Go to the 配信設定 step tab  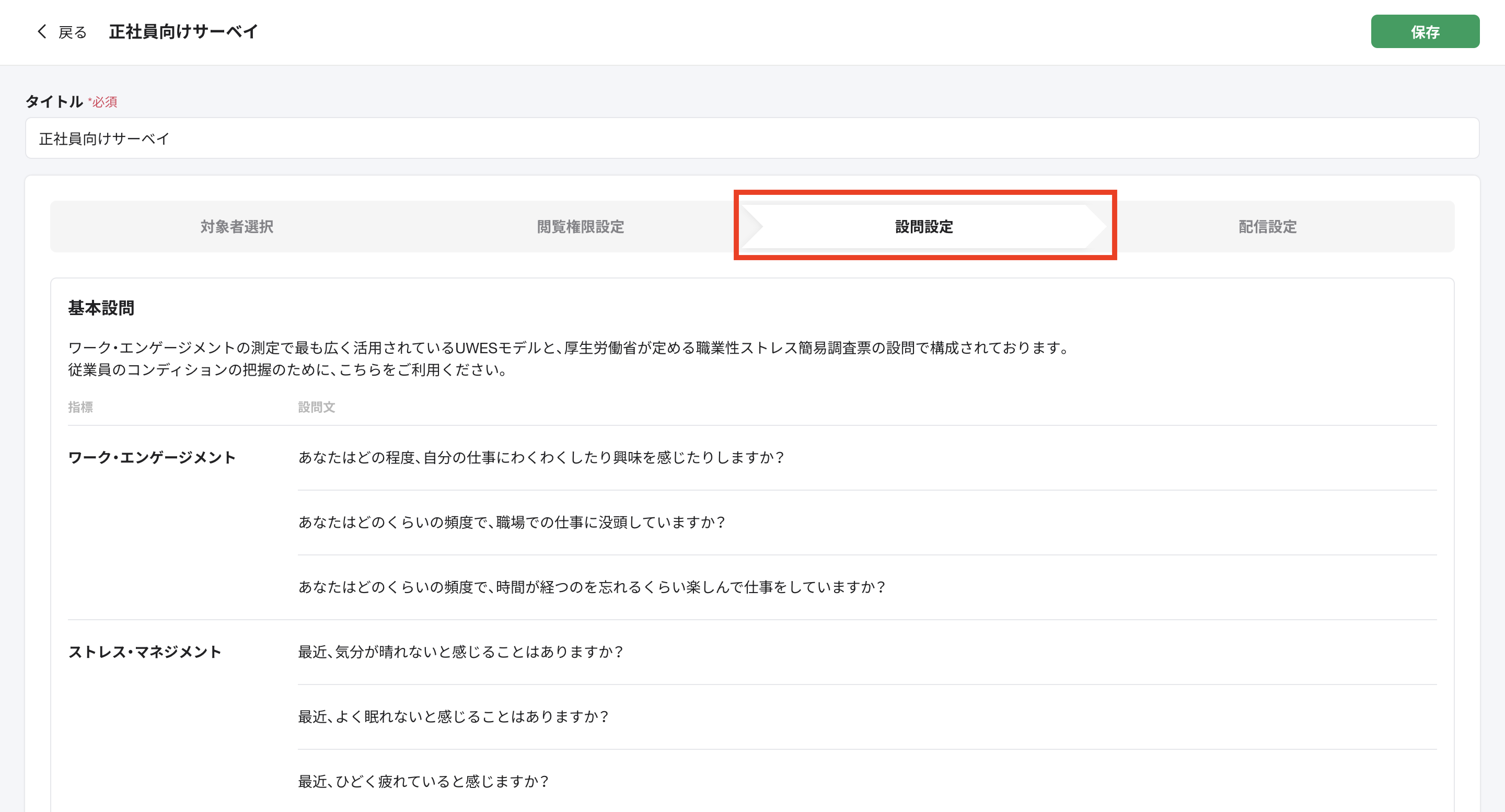1267,227
